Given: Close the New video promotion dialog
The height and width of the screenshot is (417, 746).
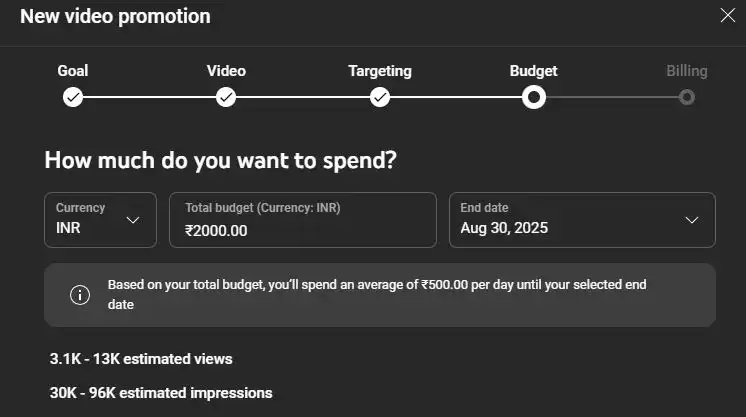Looking at the screenshot, I should pyautogui.click(x=728, y=15).
